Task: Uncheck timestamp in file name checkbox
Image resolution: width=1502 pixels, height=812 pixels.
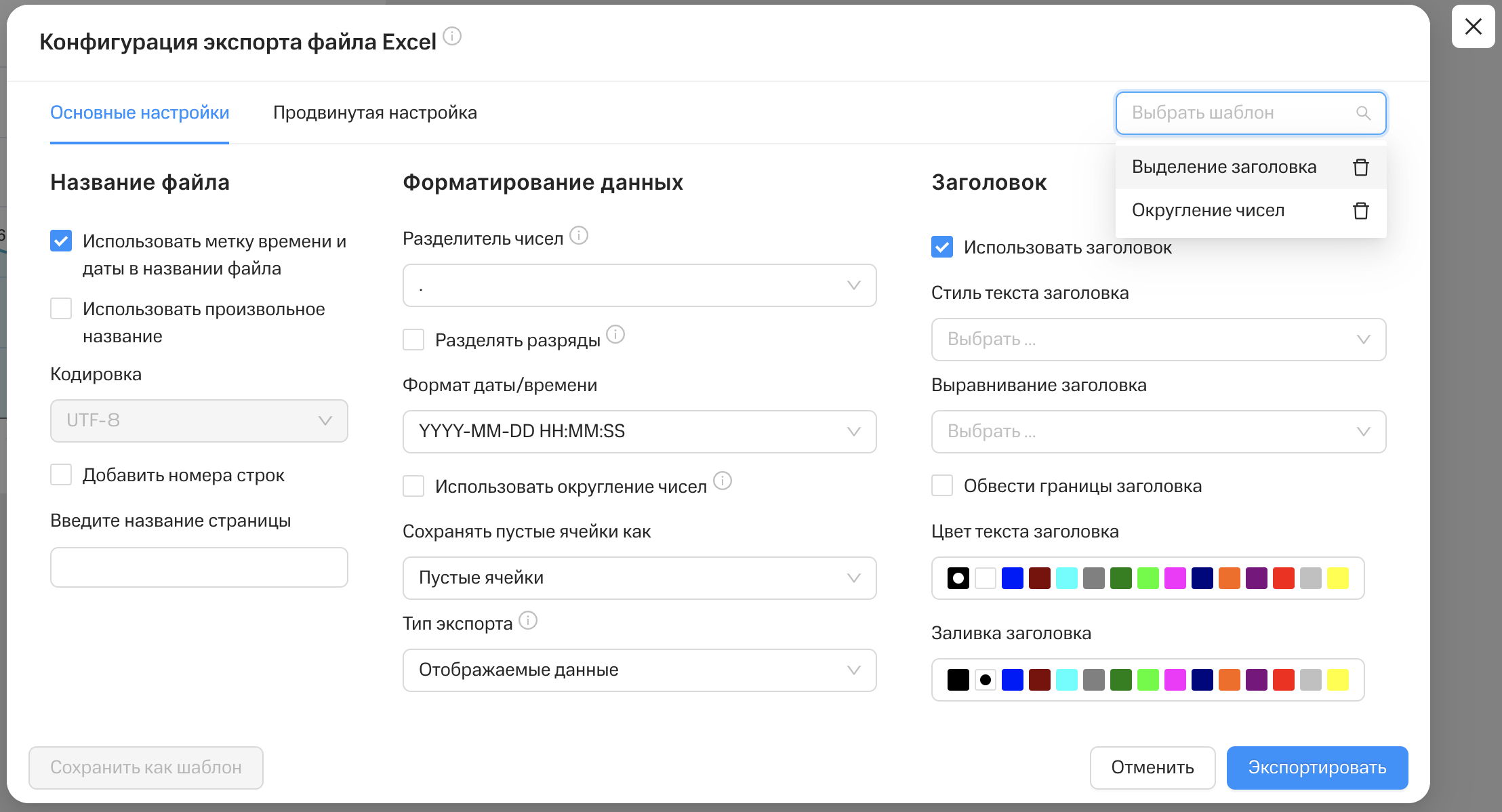Action: tap(61, 241)
